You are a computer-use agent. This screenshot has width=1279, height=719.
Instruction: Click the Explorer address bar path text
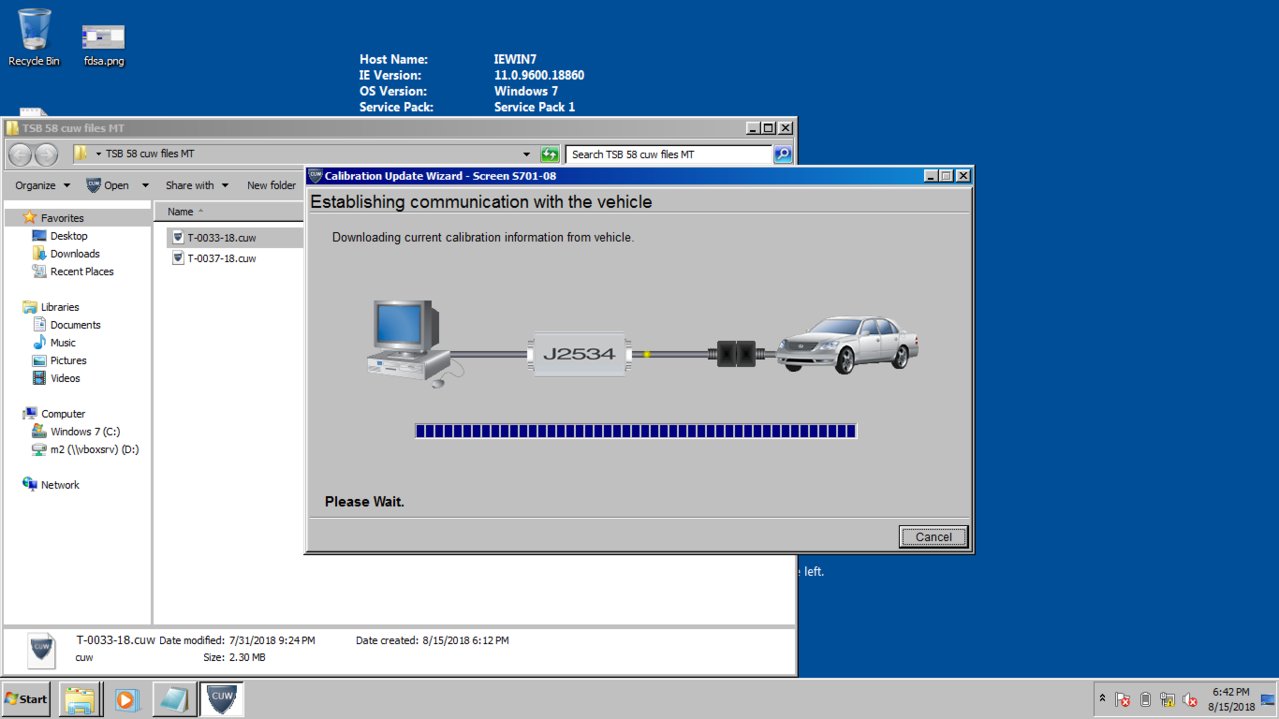coord(150,154)
